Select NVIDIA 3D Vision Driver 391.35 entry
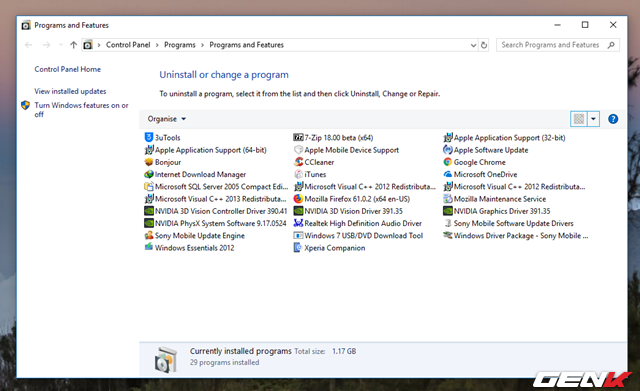 coord(349,211)
